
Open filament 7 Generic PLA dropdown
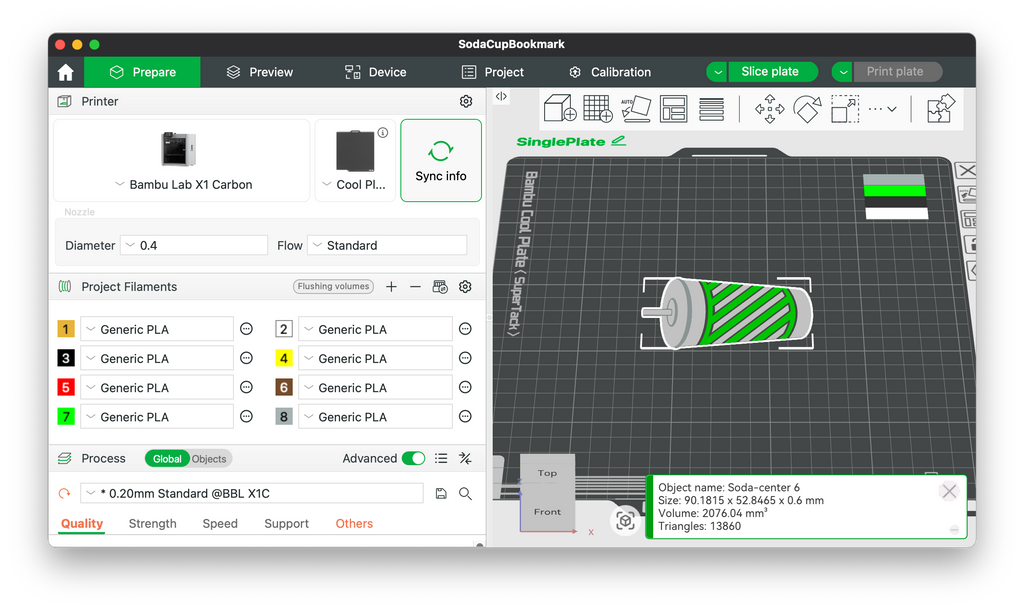coord(157,416)
